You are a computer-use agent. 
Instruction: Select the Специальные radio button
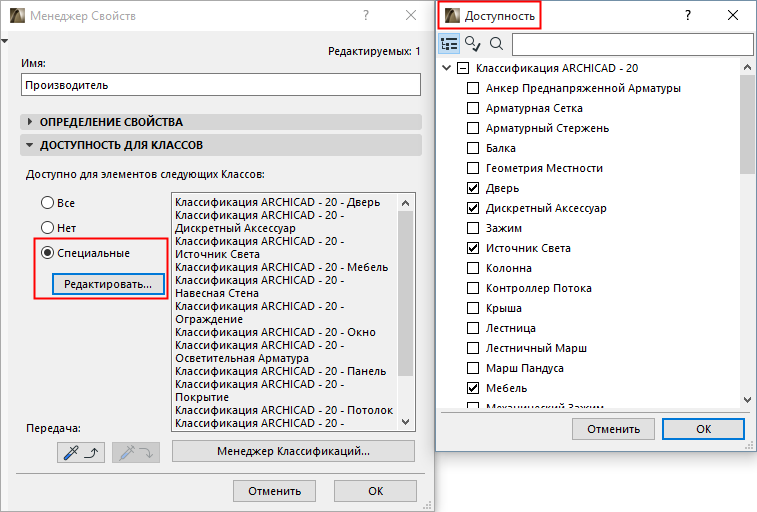47,253
